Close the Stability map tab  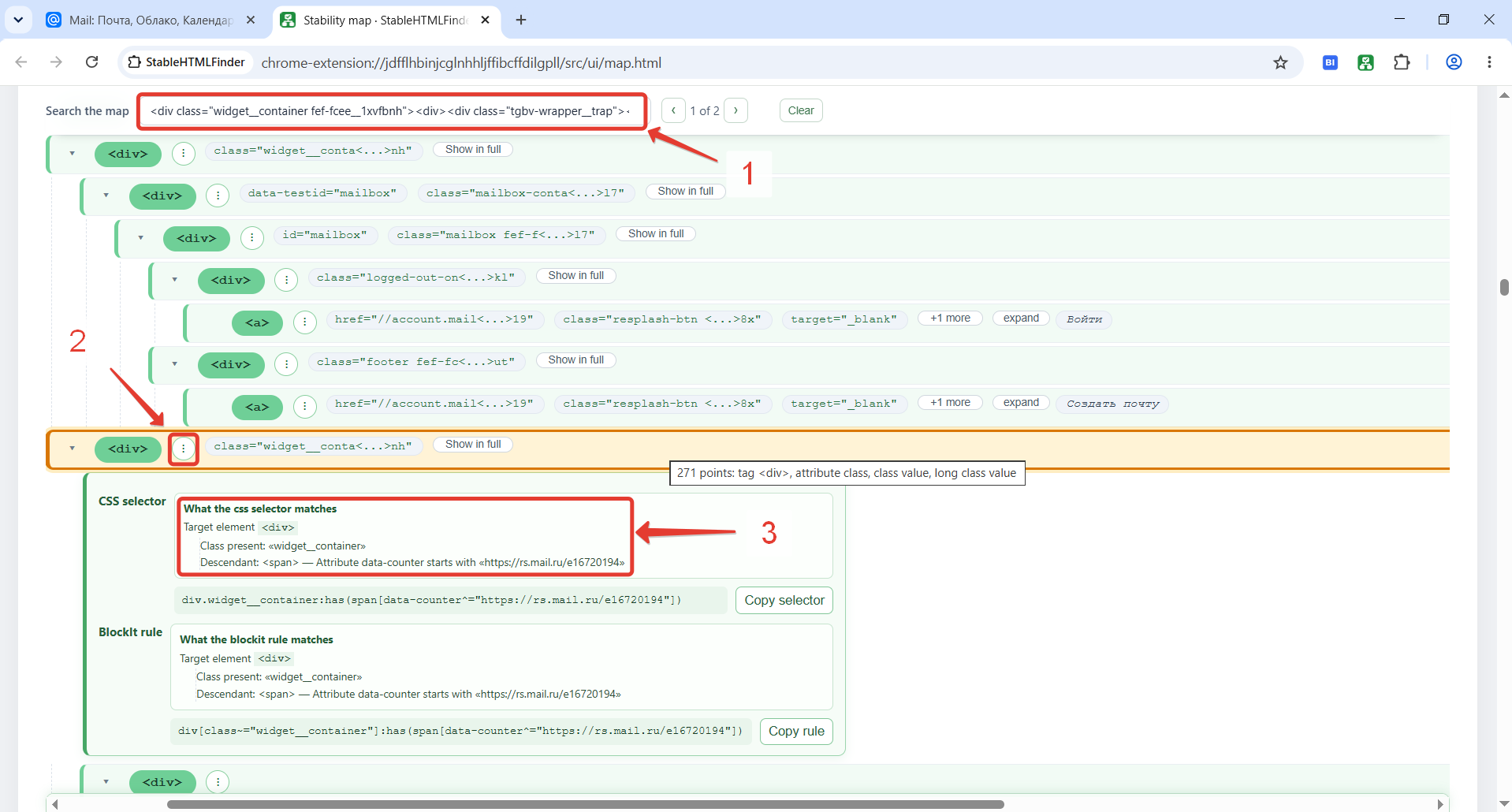(x=486, y=20)
